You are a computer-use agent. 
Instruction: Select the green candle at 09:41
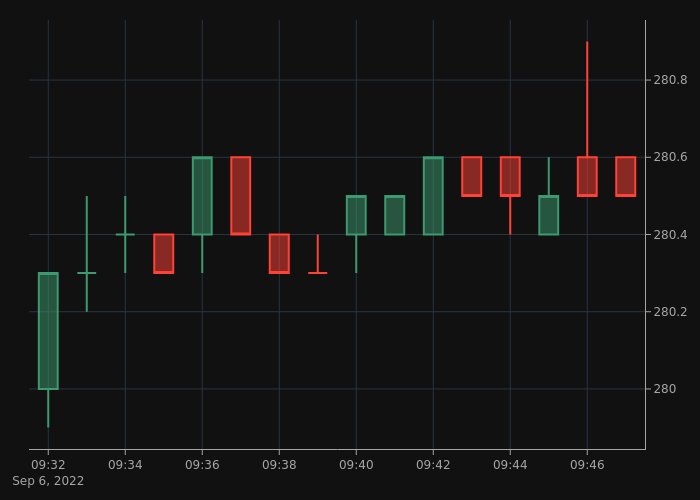coord(395,215)
